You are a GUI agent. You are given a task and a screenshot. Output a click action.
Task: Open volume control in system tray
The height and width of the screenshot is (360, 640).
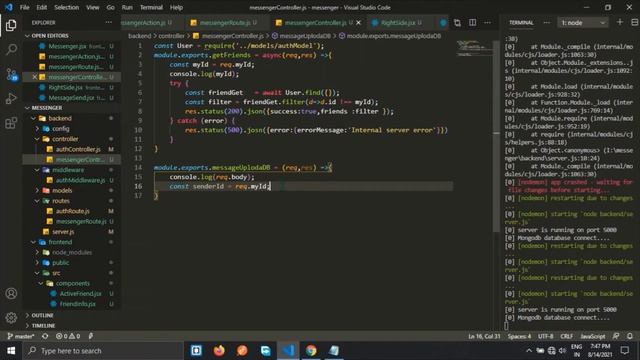tap(562, 351)
